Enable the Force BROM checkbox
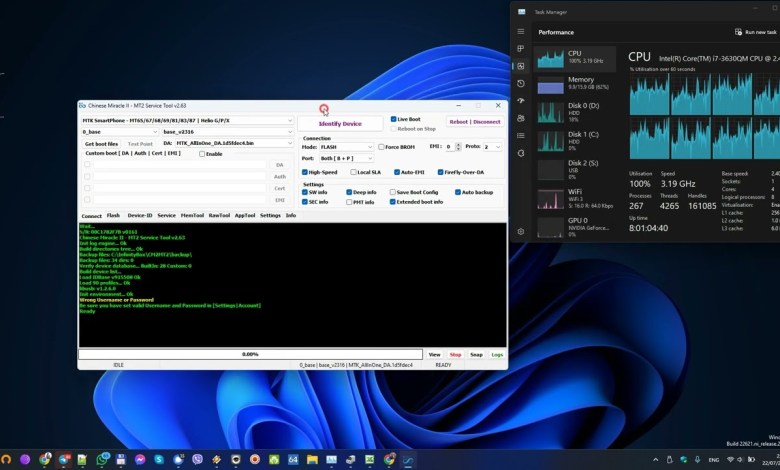Viewport: 780px width, 470px height. pyautogui.click(x=381, y=147)
